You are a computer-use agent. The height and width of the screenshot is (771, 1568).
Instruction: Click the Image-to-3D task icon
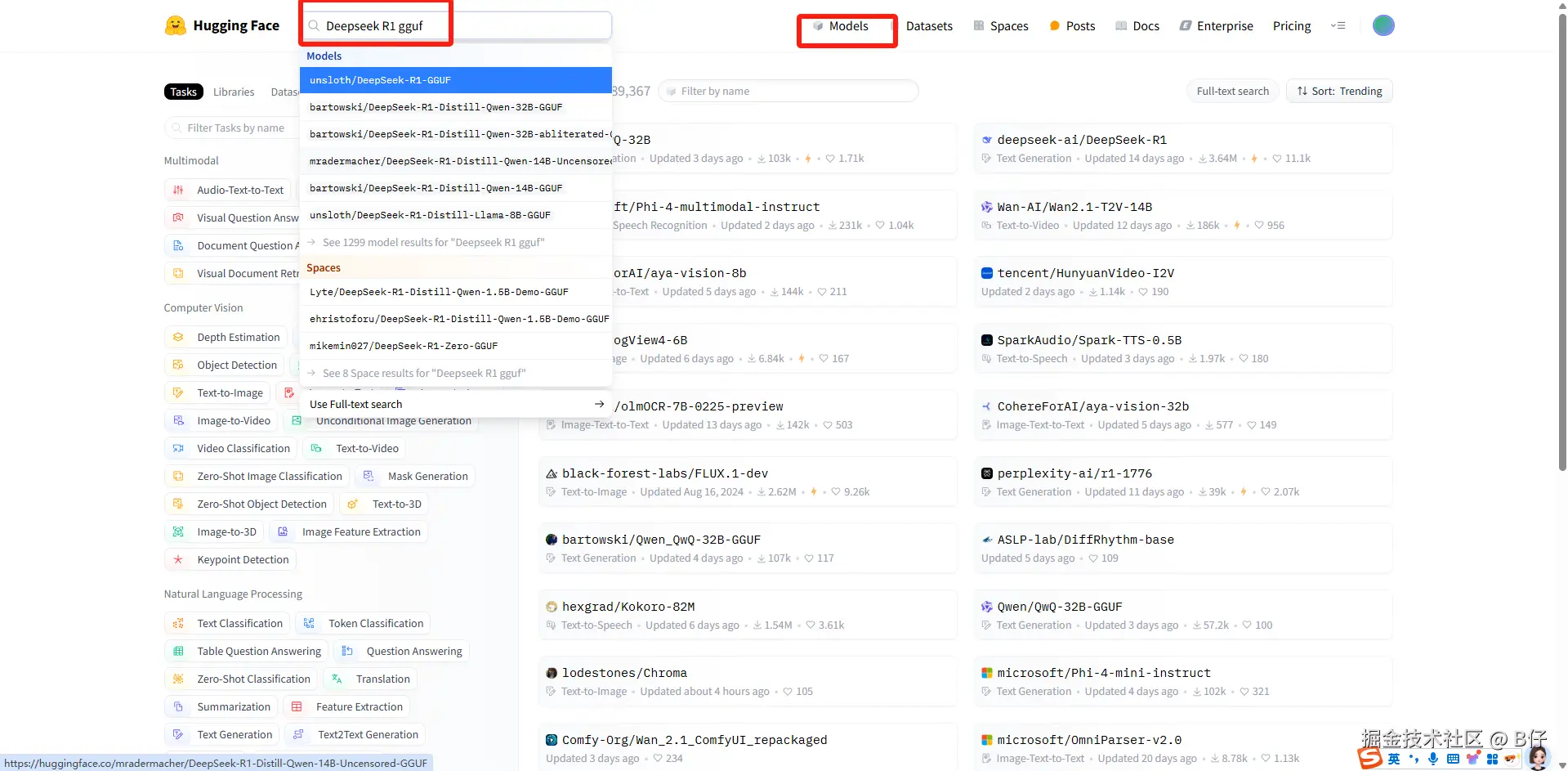point(178,531)
